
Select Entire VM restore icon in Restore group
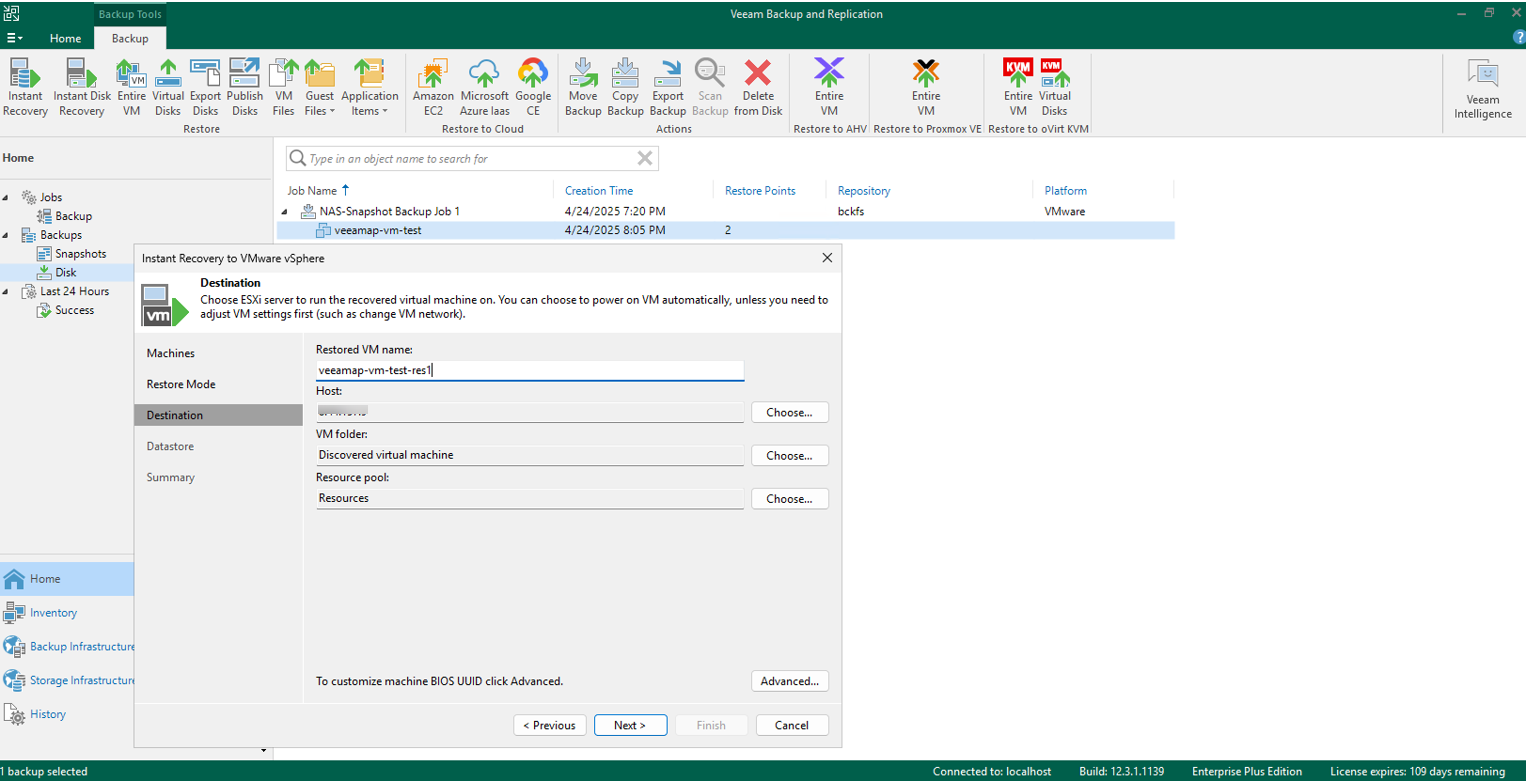point(131,88)
